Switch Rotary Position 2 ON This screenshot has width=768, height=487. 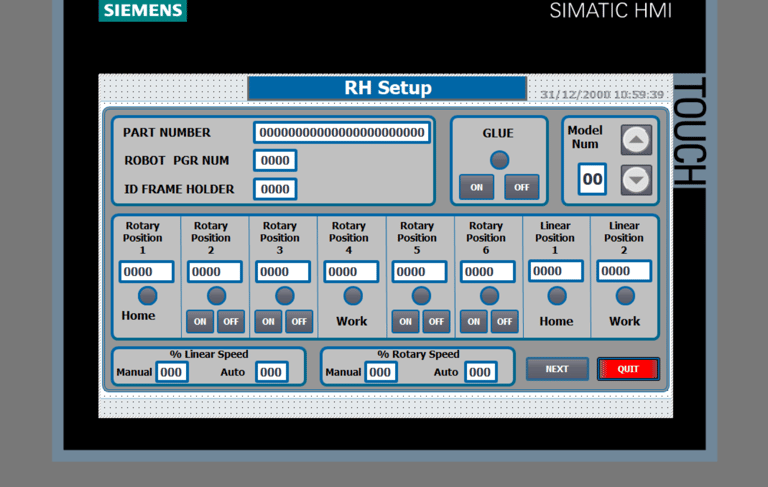(x=200, y=322)
